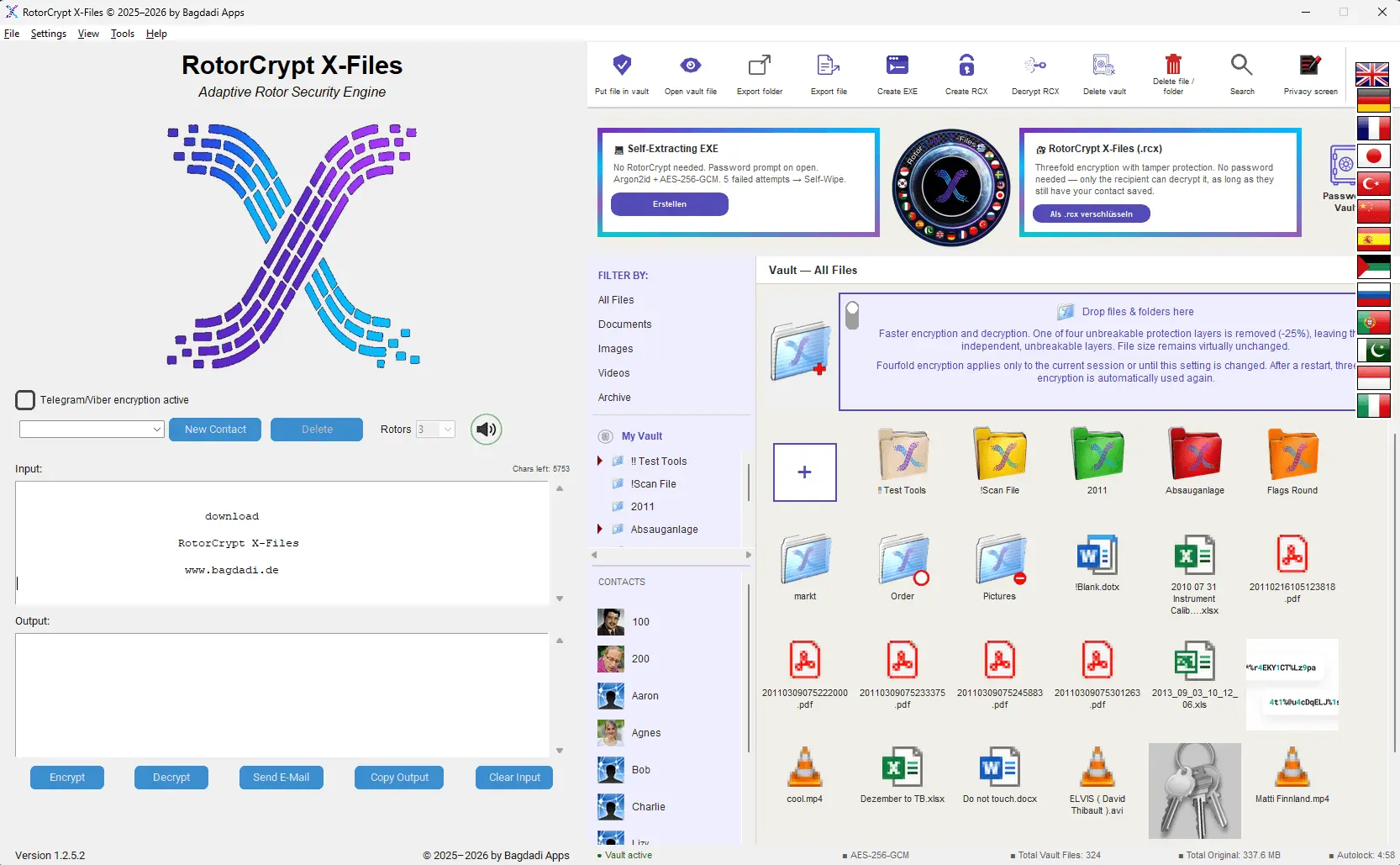
Task: Open Absauganlage red folder icon
Action: pyautogui.click(x=1195, y=454)
